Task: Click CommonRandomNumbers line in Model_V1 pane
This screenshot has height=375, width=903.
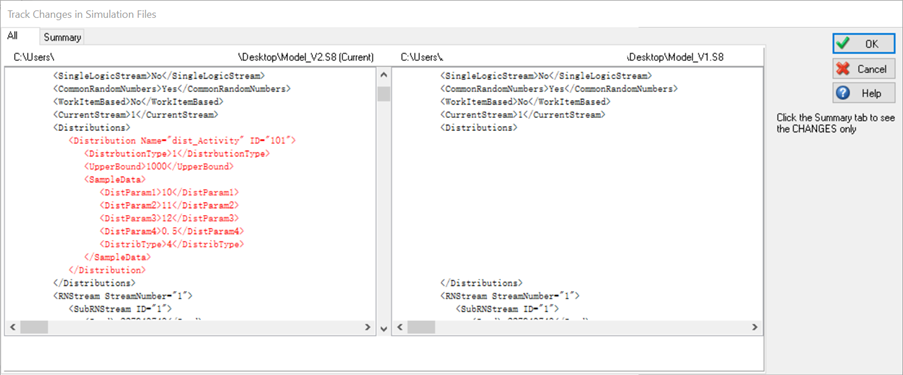Action: coord(559,89)
